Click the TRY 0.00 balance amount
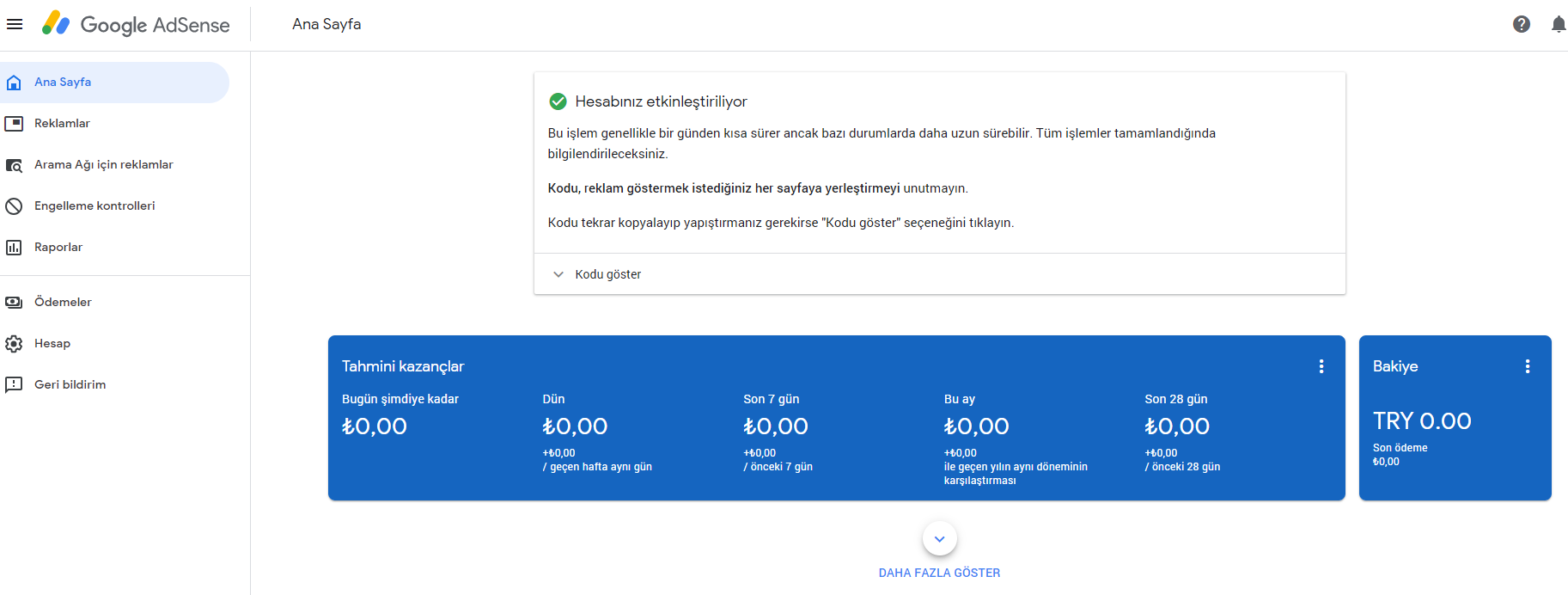The height and width of the screenshot is (595, 1568). [1421, 421]
